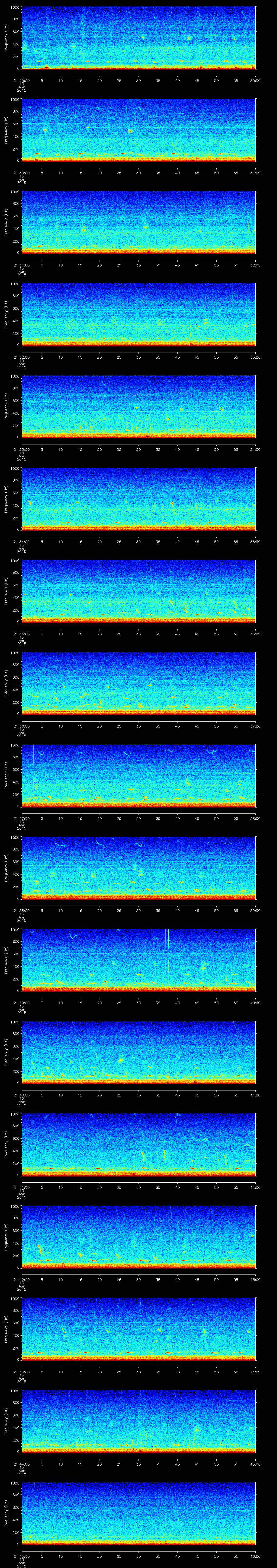Click the 21:42:00 start time label

coord(21,1279)
